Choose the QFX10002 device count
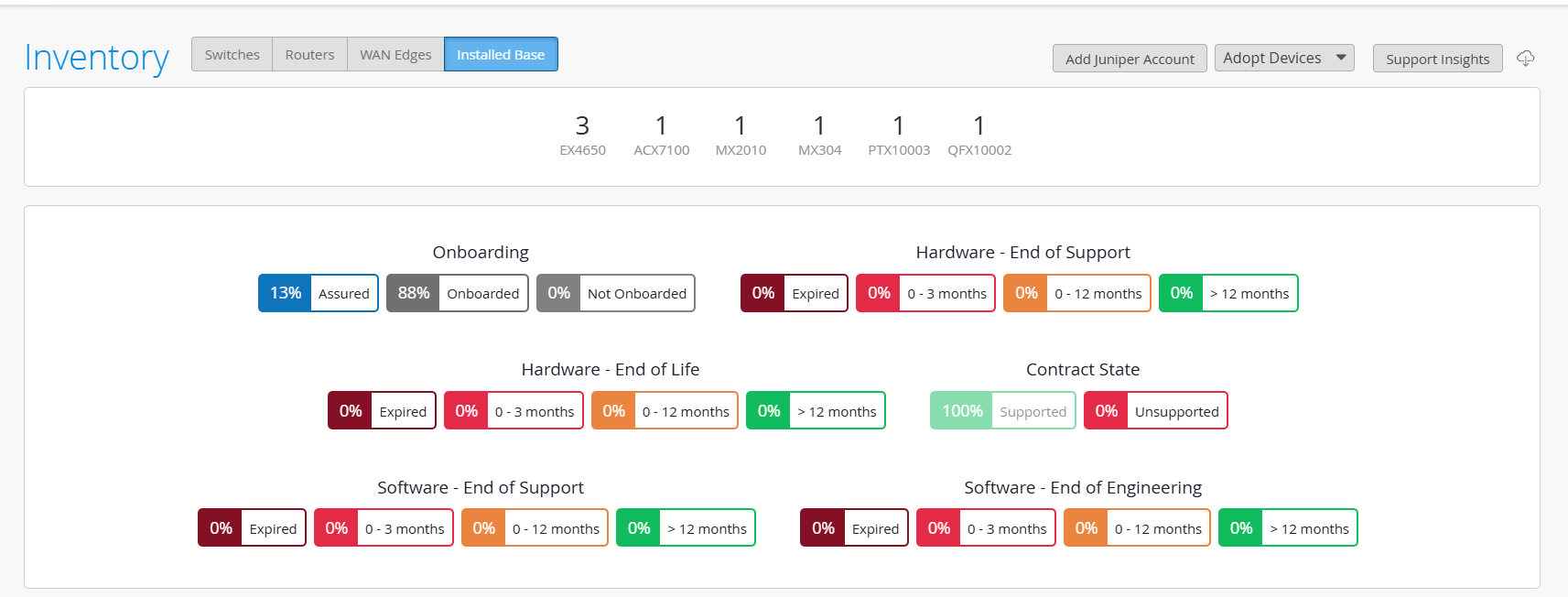Image resolution: width=1568 pixels, height=597 pixels. pos(979,134)
